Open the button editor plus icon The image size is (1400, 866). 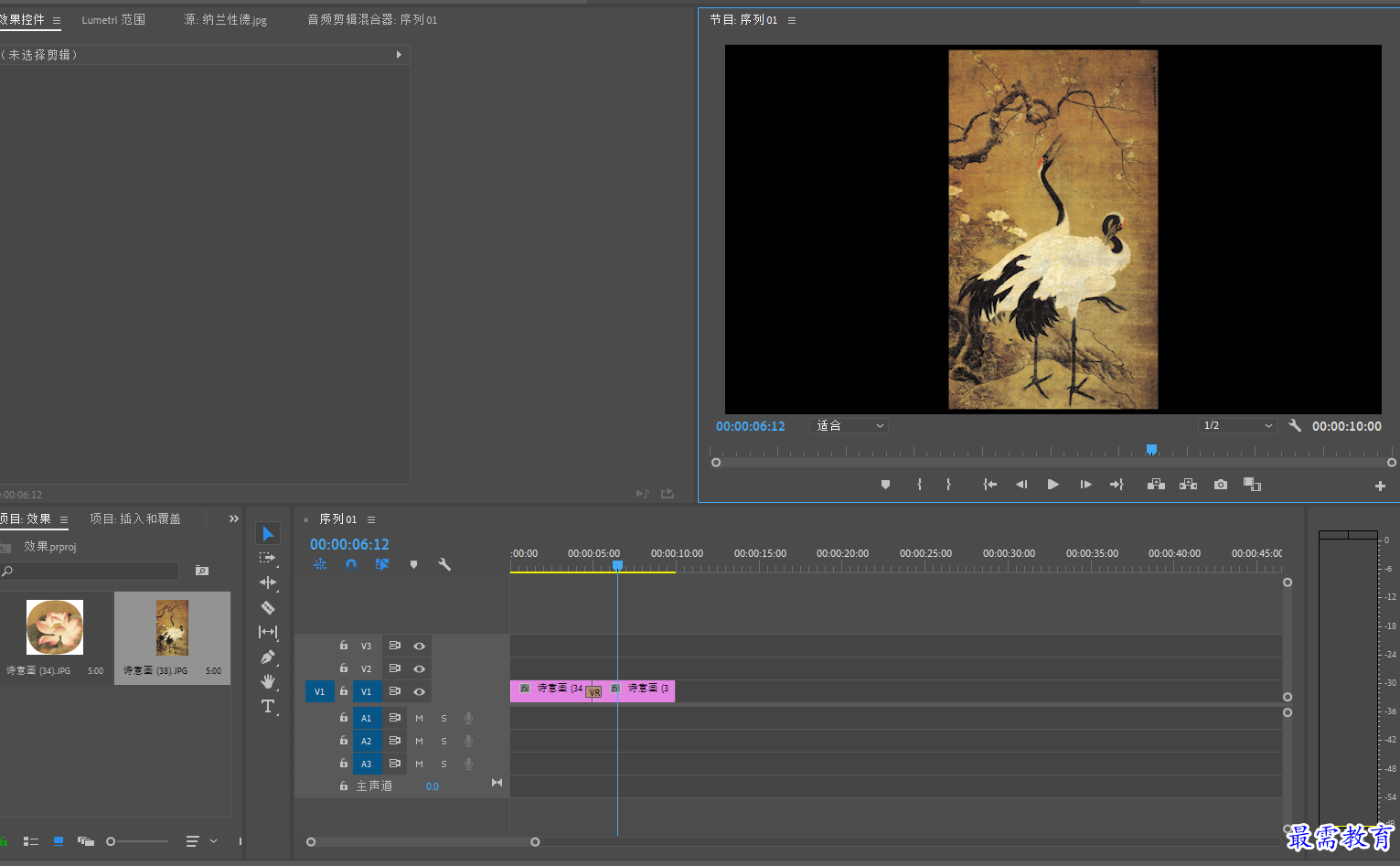coord(1380,486)
